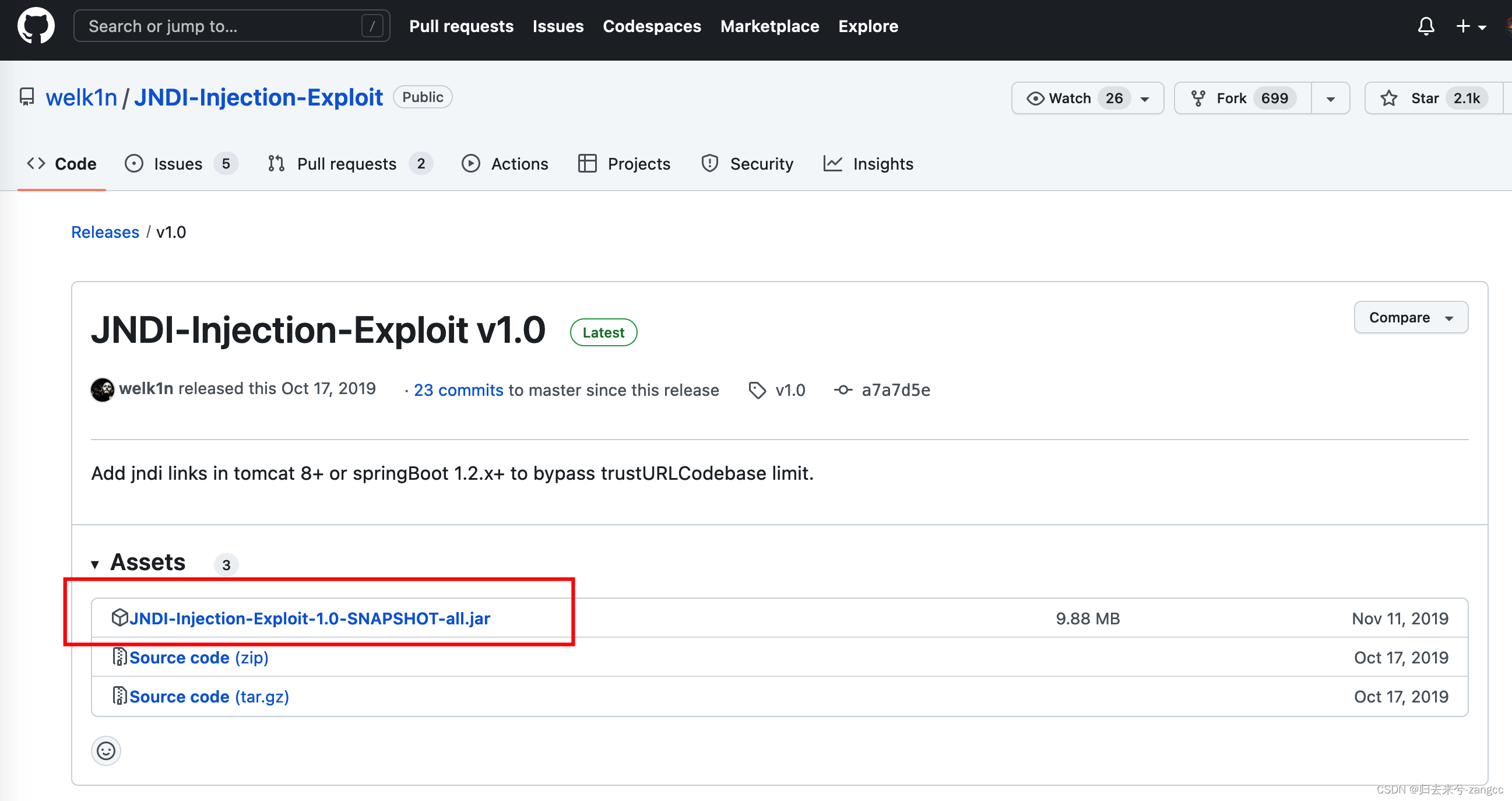1512x801 pixels.
Task: Switch to the Security tab
Action: tap(747, 164)
